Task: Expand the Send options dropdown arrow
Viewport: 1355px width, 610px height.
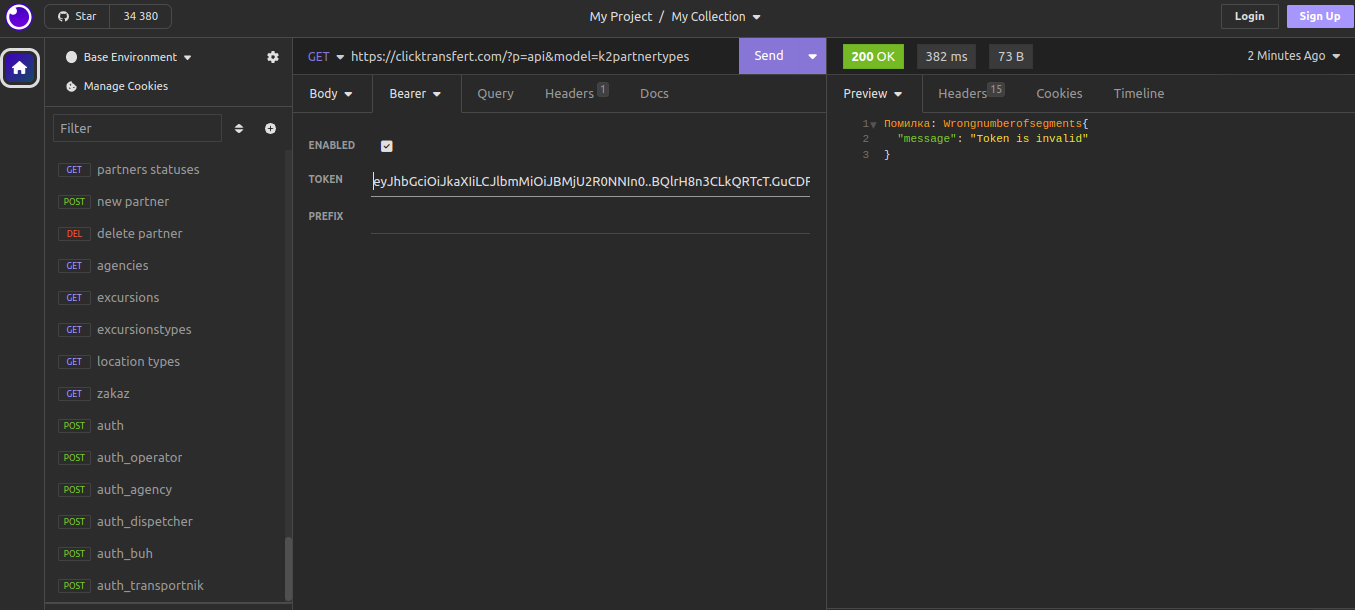Action: coord(812,56)
